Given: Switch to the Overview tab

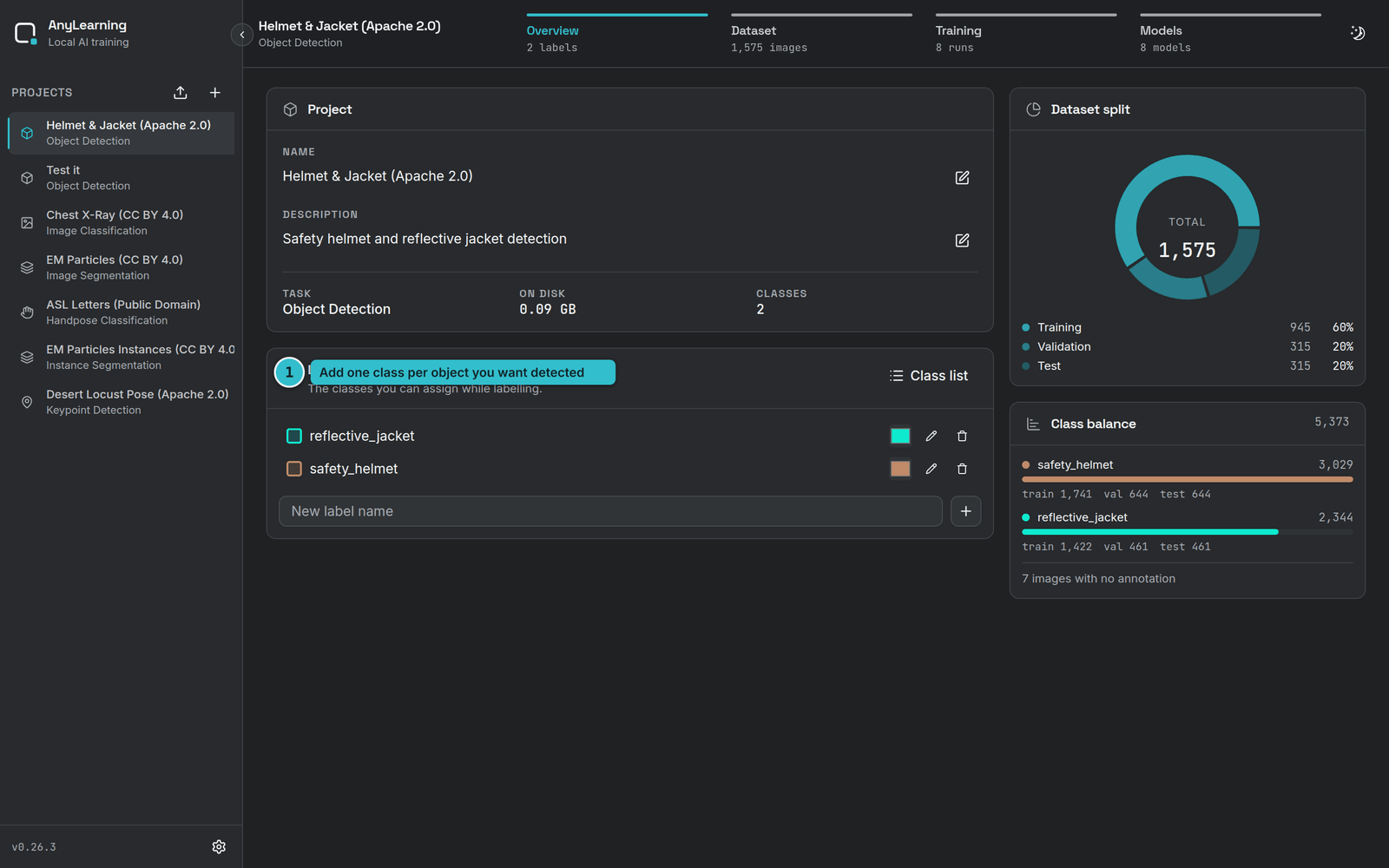Looking at the screenshot, I should pos(616,35).
